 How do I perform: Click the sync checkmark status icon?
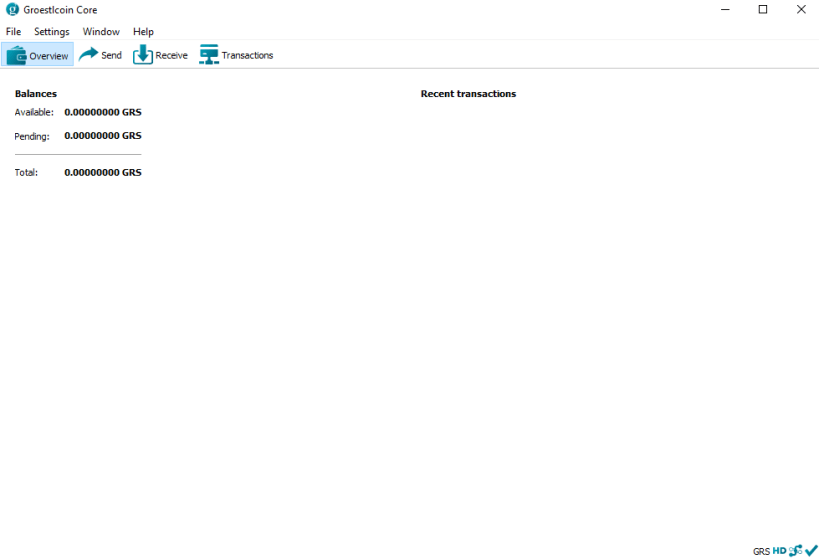tap(811, 550)
